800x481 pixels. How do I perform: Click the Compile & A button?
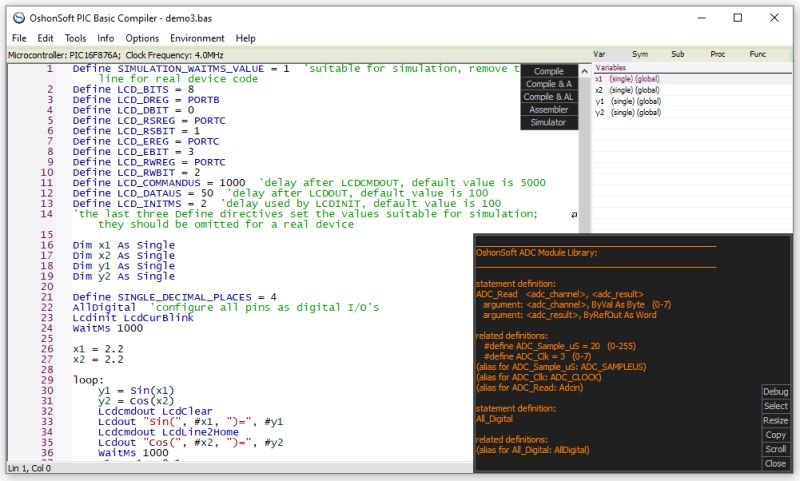tap(549, 84)
